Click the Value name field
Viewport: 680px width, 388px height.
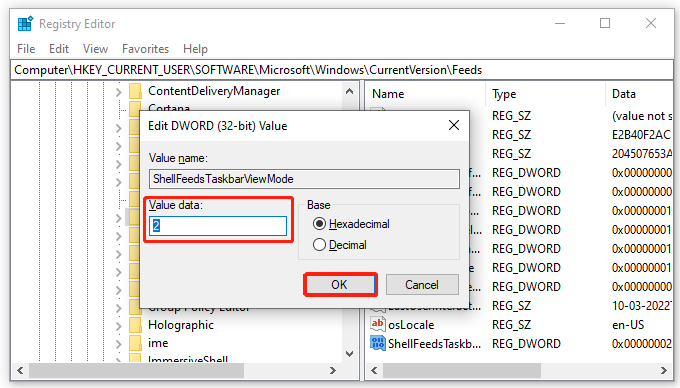click(x=304, y=179)
